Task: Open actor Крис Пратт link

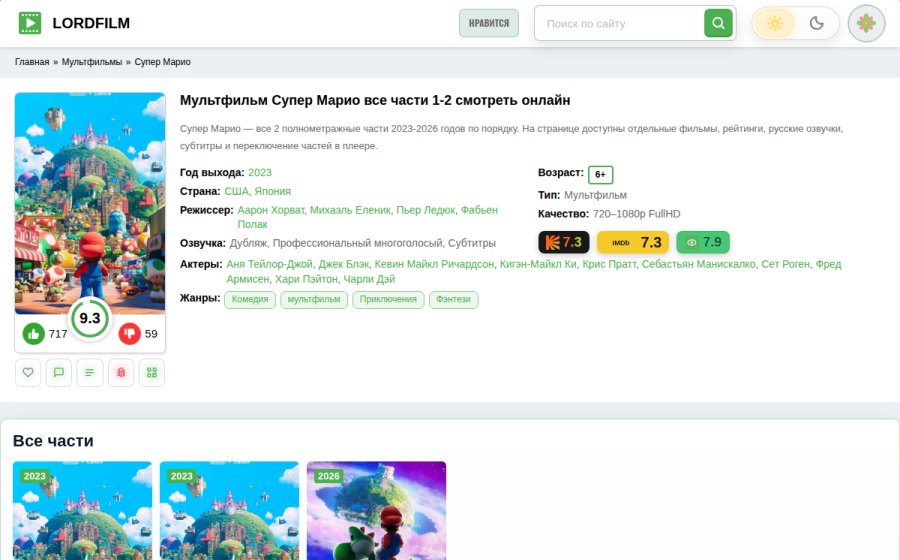Action: [x=609, y=264]
